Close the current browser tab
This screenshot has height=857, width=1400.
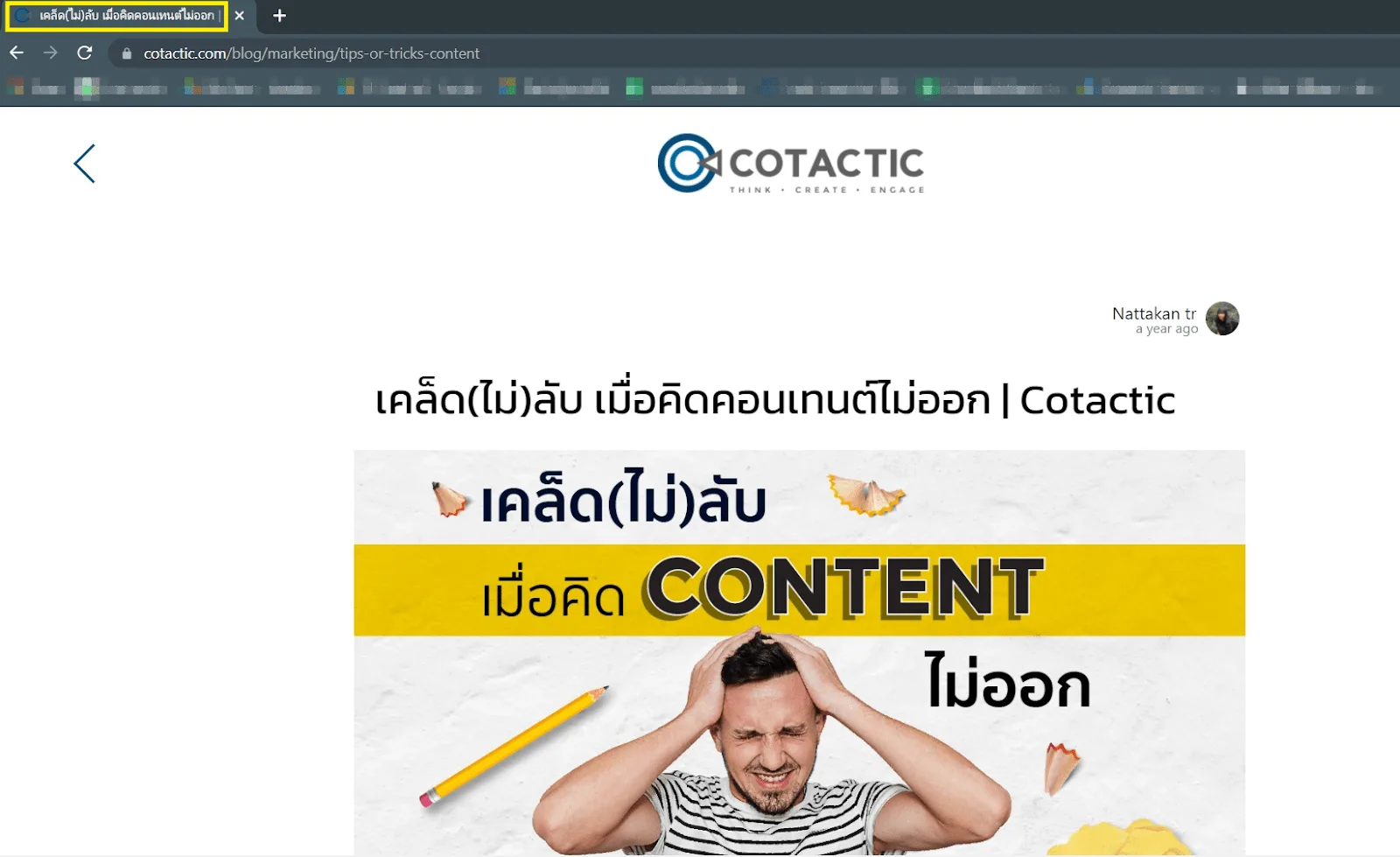pos(239,15)
